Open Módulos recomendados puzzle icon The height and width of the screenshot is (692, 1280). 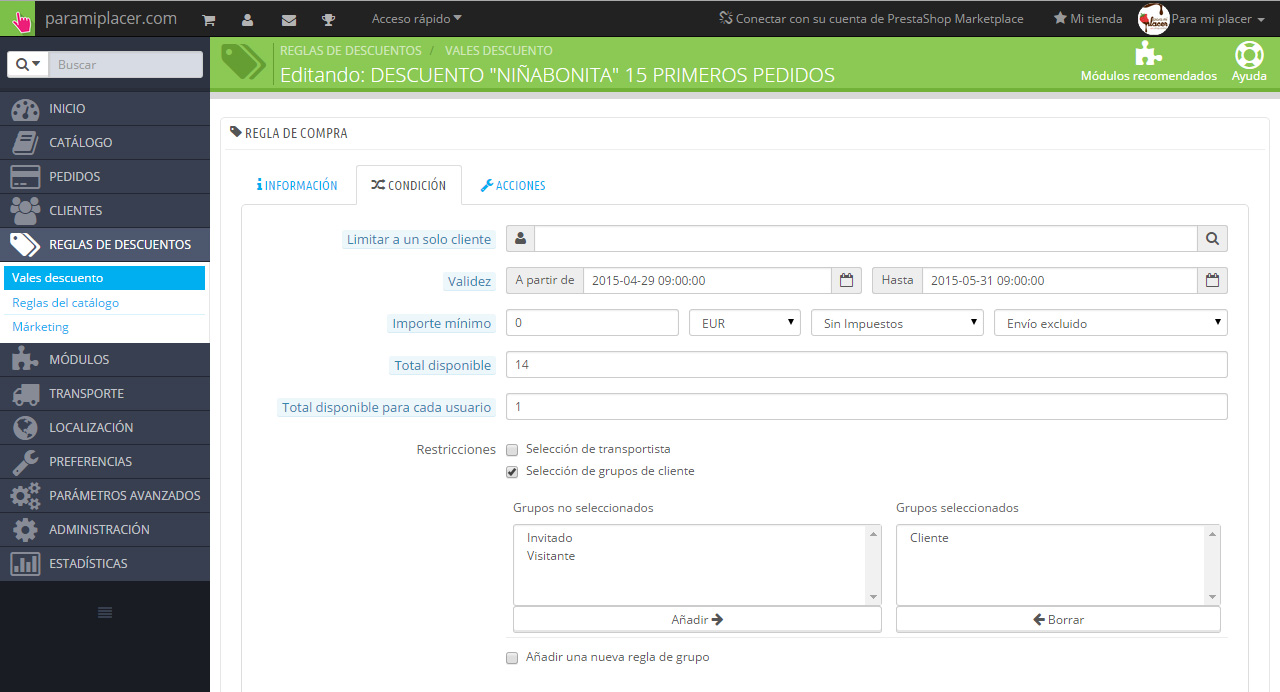pos(1148,54)
